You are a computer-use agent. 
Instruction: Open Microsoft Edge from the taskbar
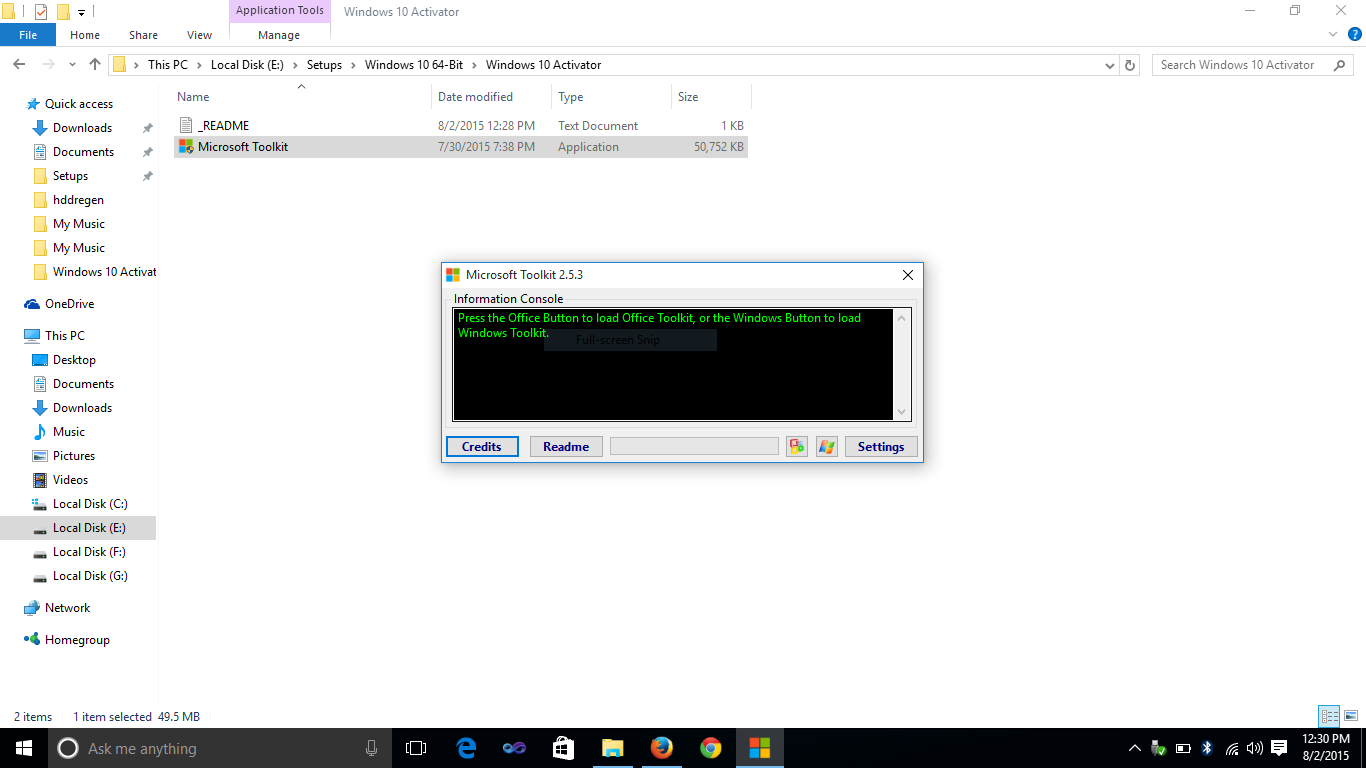click(x=465, y=748)
